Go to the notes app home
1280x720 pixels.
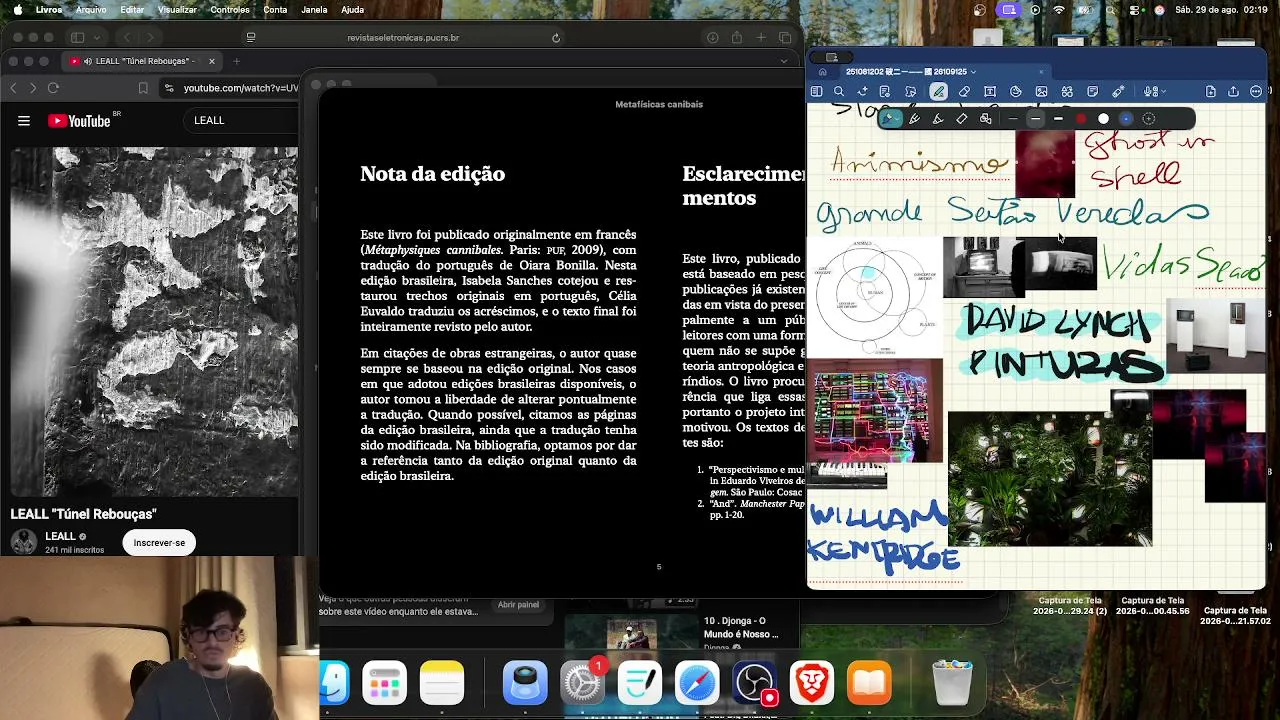tap(822, 72)
